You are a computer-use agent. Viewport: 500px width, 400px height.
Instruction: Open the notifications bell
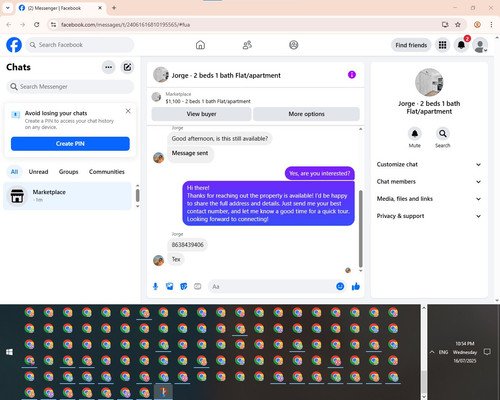(x=461, y=45)
